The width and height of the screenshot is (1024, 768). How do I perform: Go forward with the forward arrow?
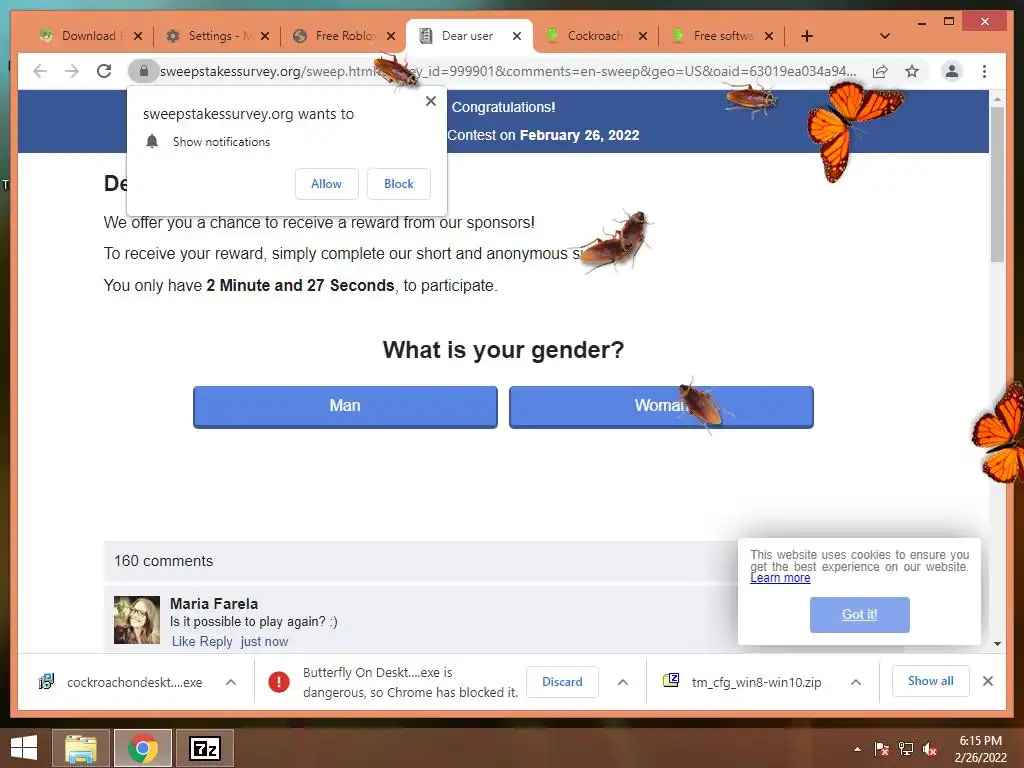[72, 71]
